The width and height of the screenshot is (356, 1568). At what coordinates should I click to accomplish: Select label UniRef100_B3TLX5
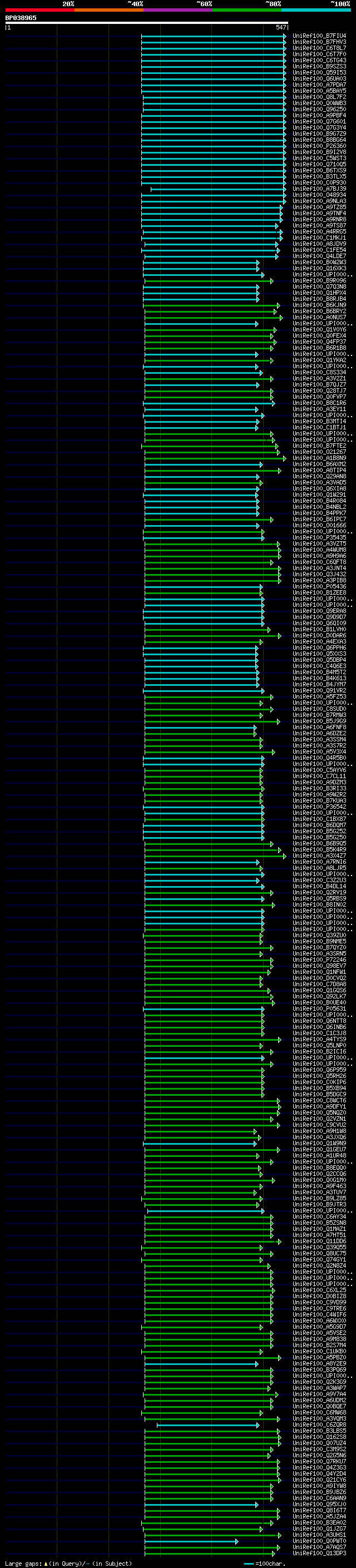(x=319, y=176)
